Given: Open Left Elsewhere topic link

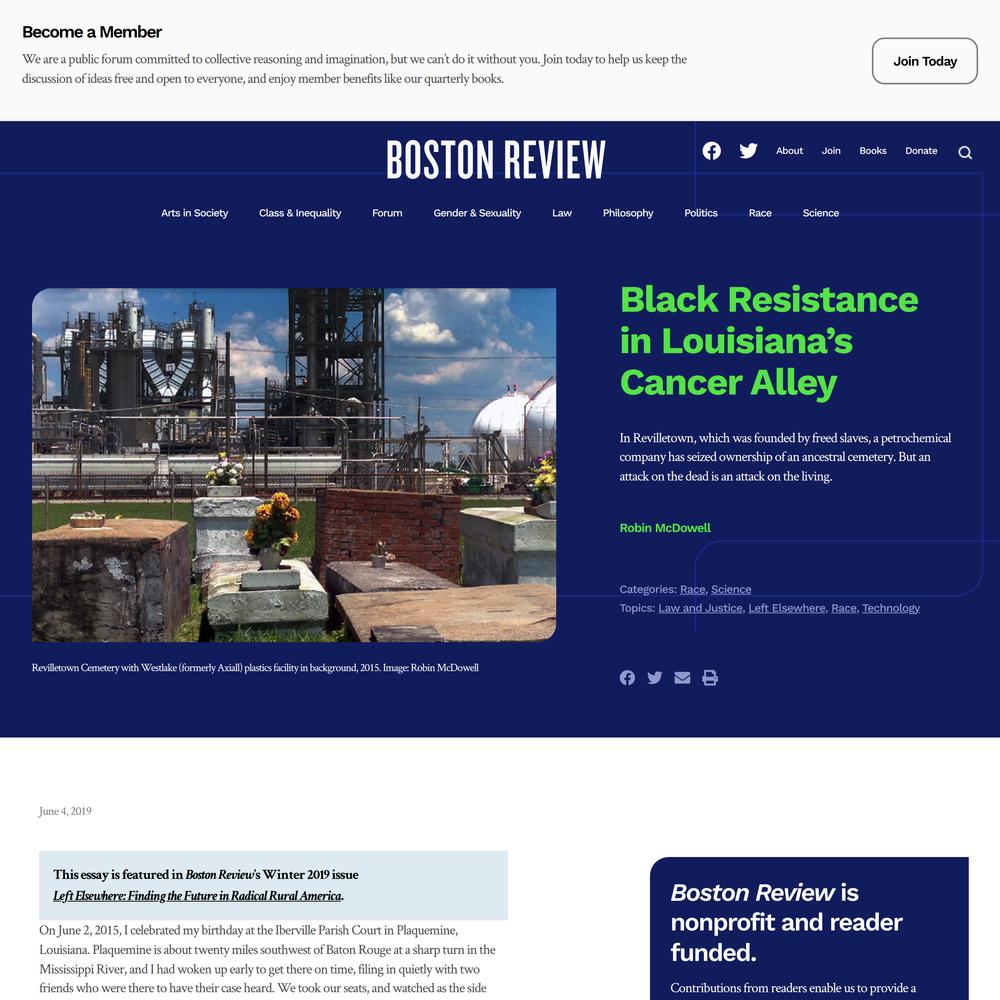Looking at the screenshot, I should (x=787, y=608).
